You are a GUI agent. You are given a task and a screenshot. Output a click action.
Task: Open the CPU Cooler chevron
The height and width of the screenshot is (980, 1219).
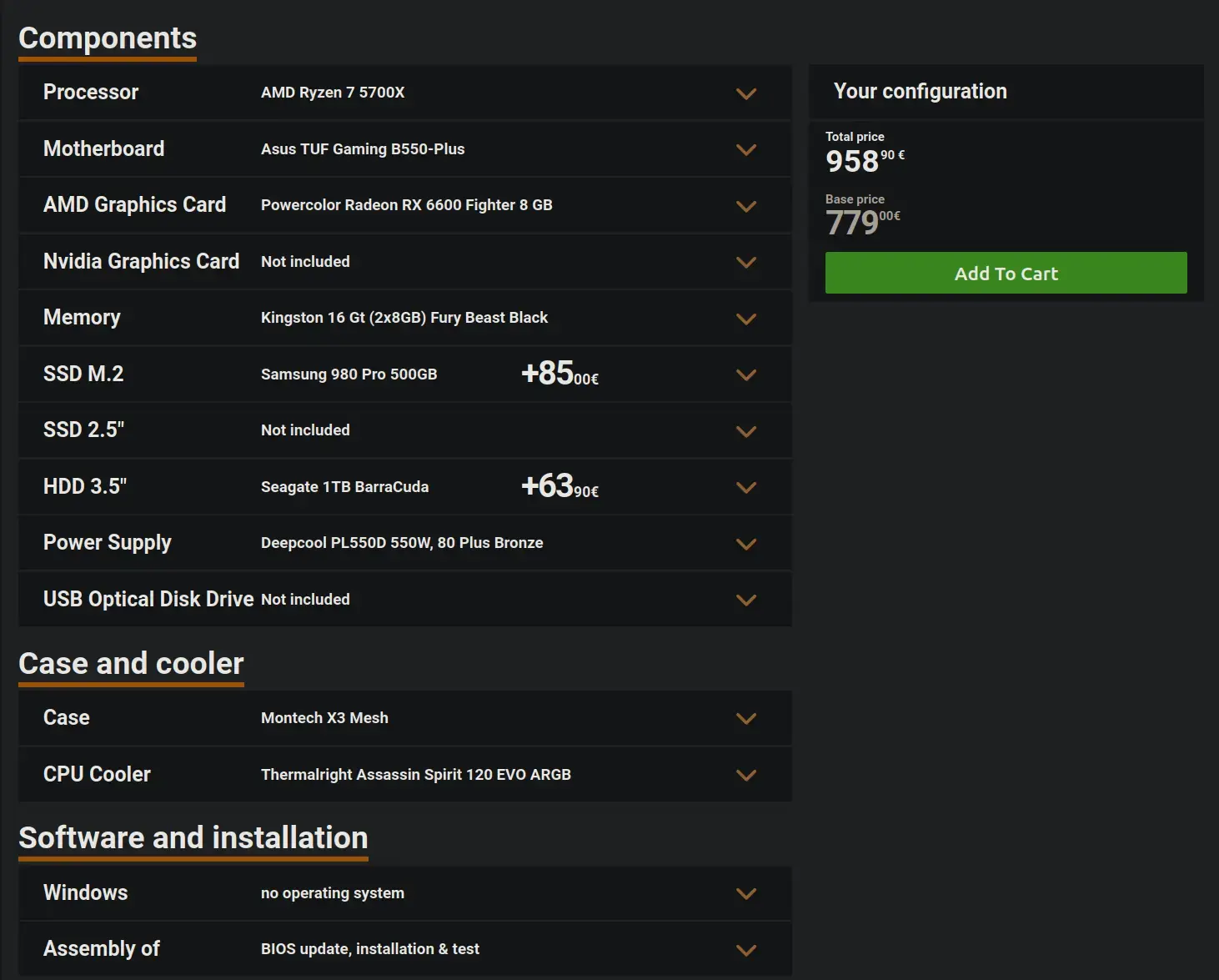[746, 775]
